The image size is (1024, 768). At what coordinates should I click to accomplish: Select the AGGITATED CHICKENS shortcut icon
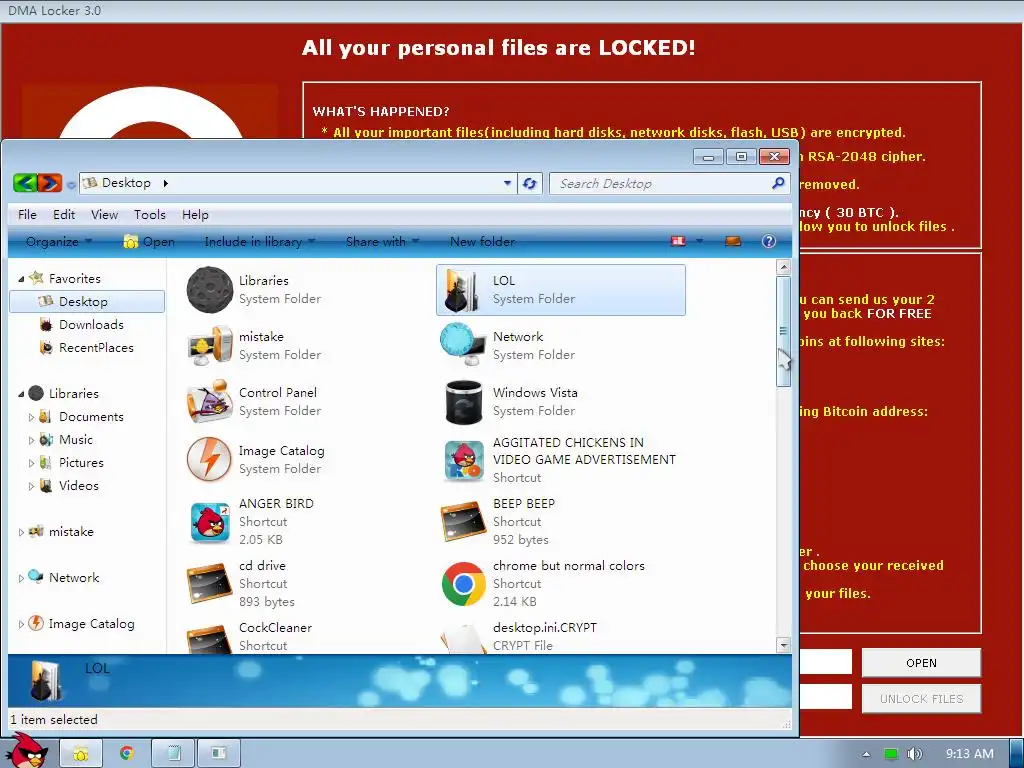click(463, 460)
